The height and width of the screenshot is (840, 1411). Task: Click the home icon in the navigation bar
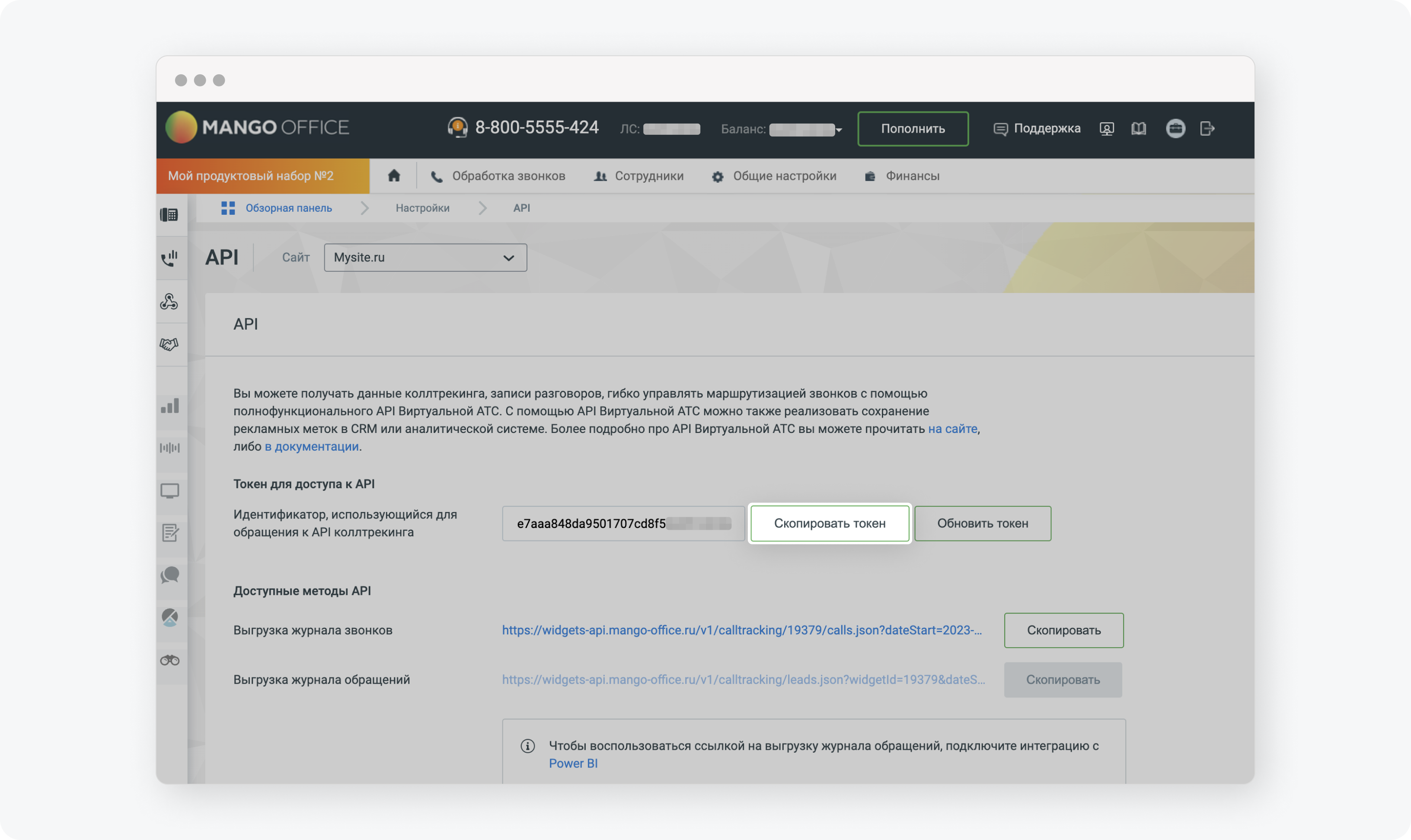394,175
